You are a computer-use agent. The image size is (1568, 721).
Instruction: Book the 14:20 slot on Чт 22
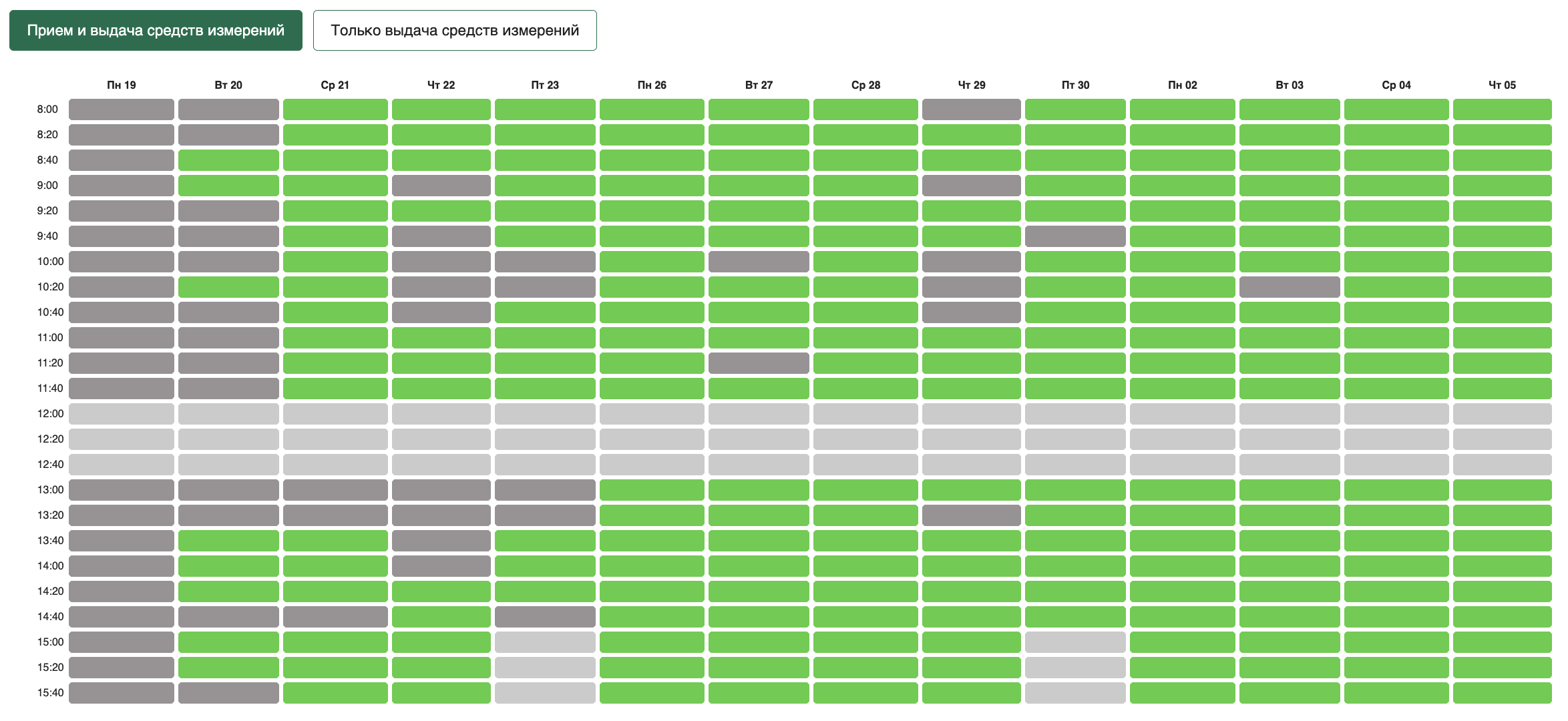pyautogui.click(x=441, y=591)
